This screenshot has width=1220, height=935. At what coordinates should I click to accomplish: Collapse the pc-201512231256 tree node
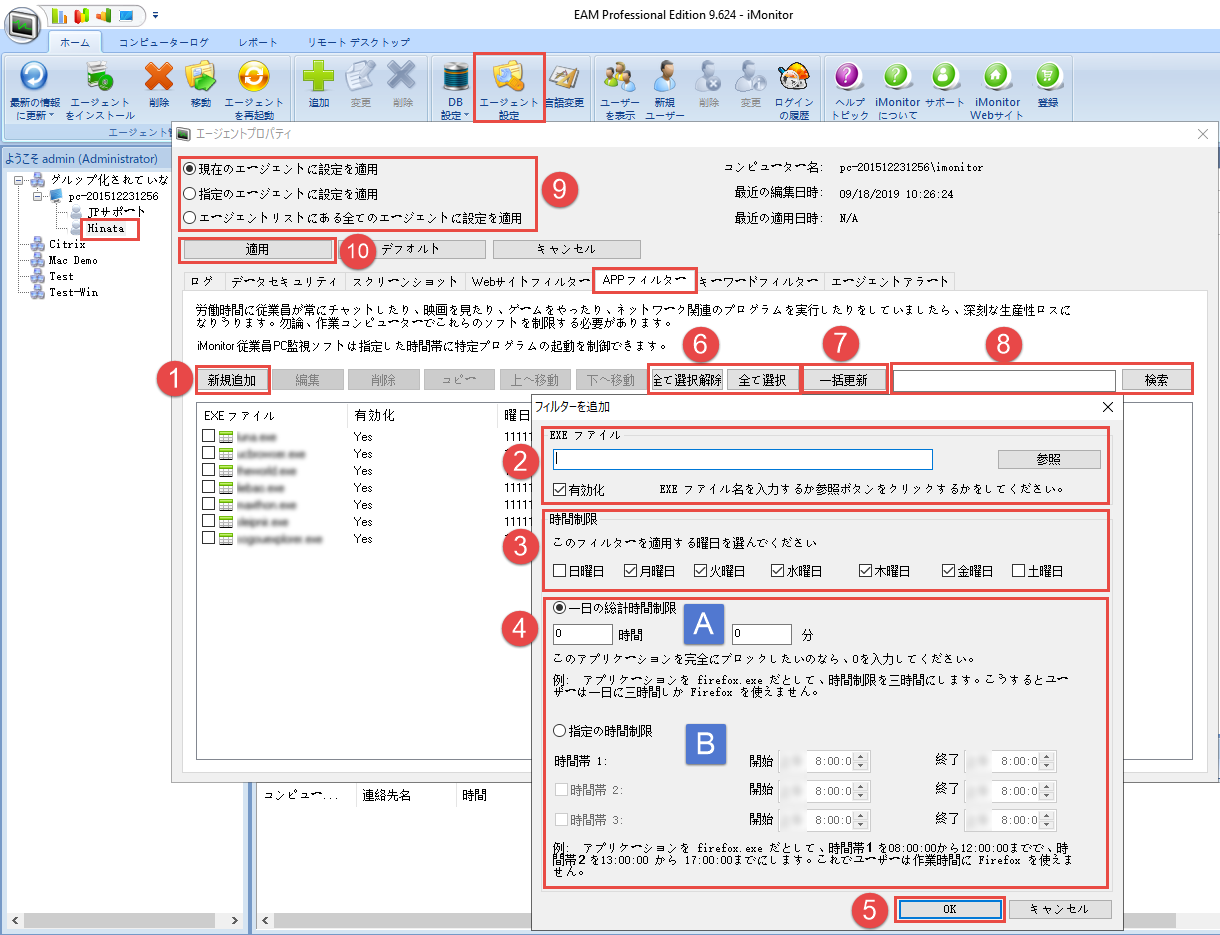coord(37,196)
